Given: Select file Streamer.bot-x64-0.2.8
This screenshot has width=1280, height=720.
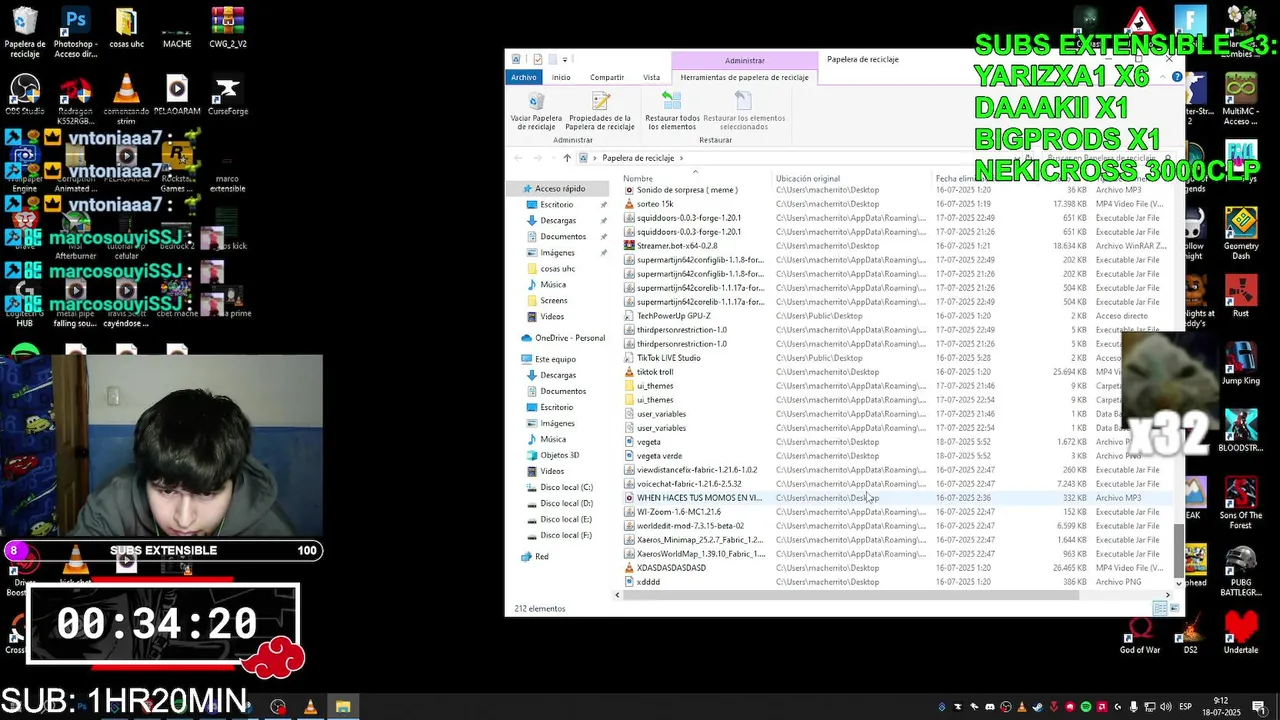Looking at the screenshot, I should pos(677,246).
